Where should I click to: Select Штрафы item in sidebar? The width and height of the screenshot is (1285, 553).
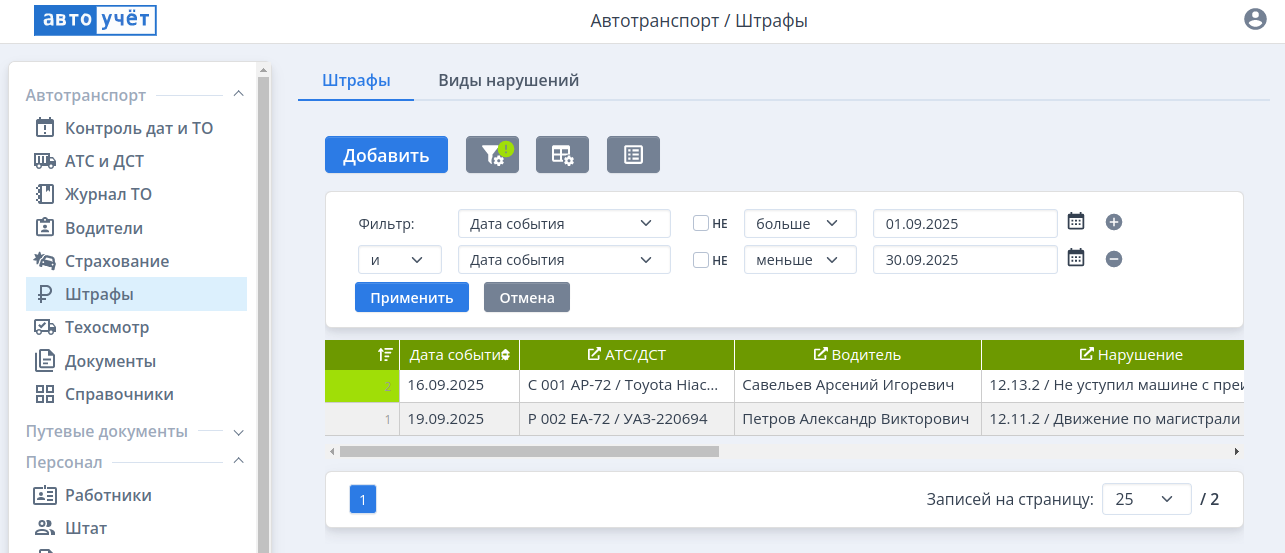pyautogui.click(x=136, y=294)
